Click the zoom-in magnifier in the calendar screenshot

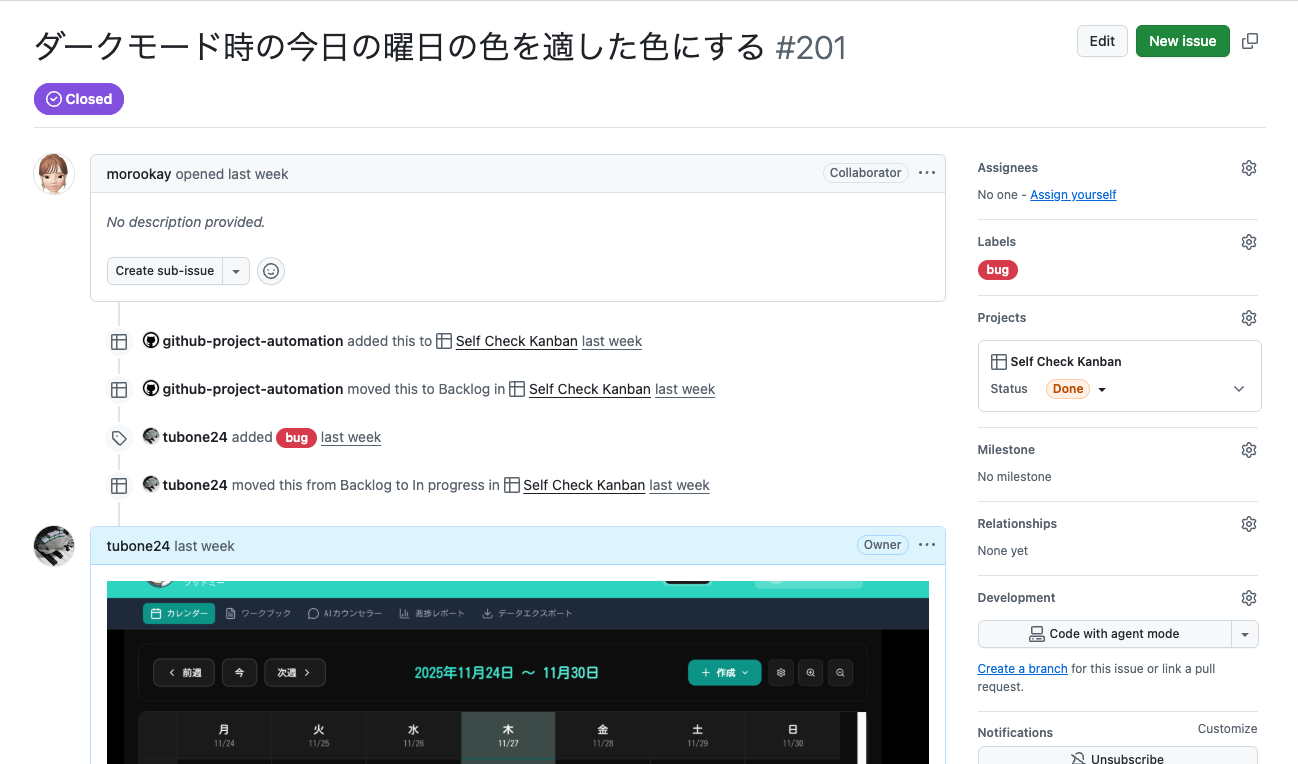pyautogui.click(x=810, y=672)
